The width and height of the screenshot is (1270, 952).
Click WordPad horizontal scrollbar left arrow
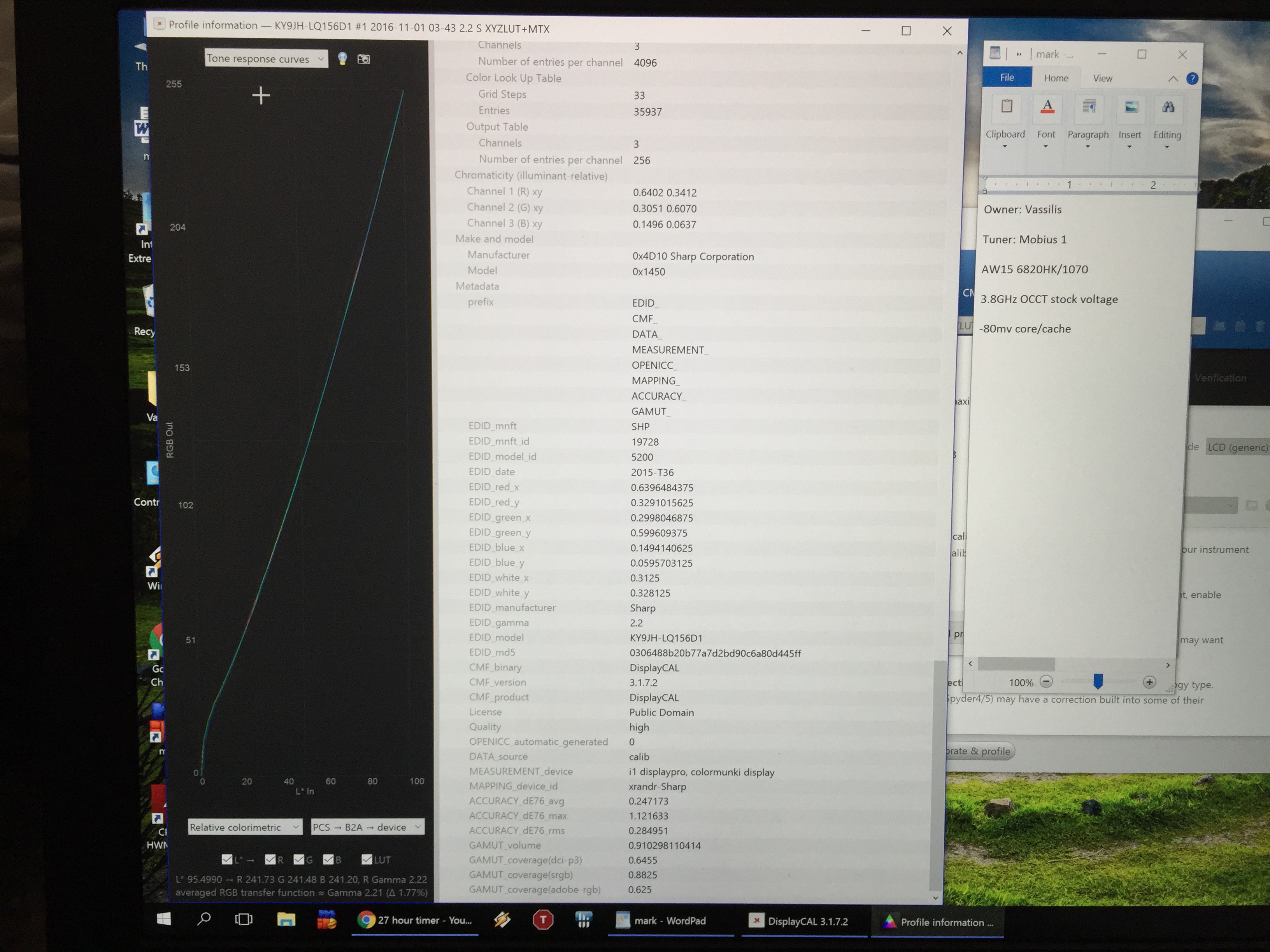970,663
